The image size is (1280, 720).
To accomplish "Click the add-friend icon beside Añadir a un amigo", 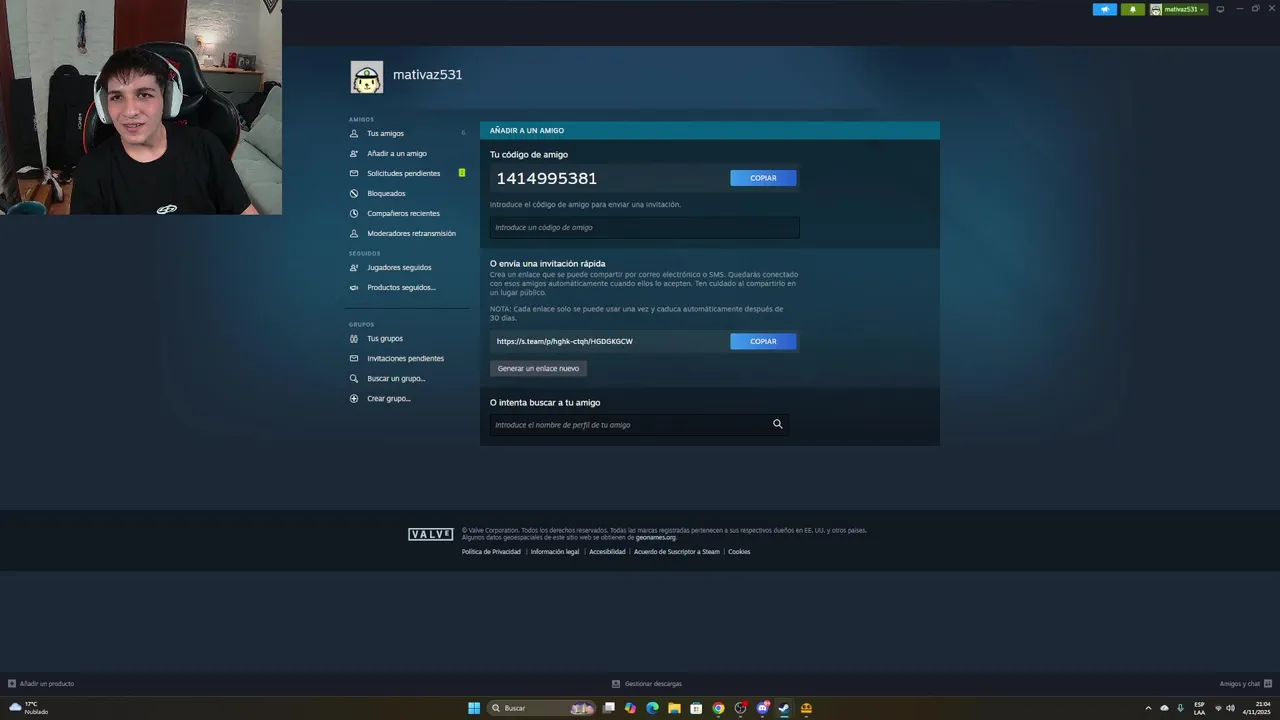I will (354, 153).
